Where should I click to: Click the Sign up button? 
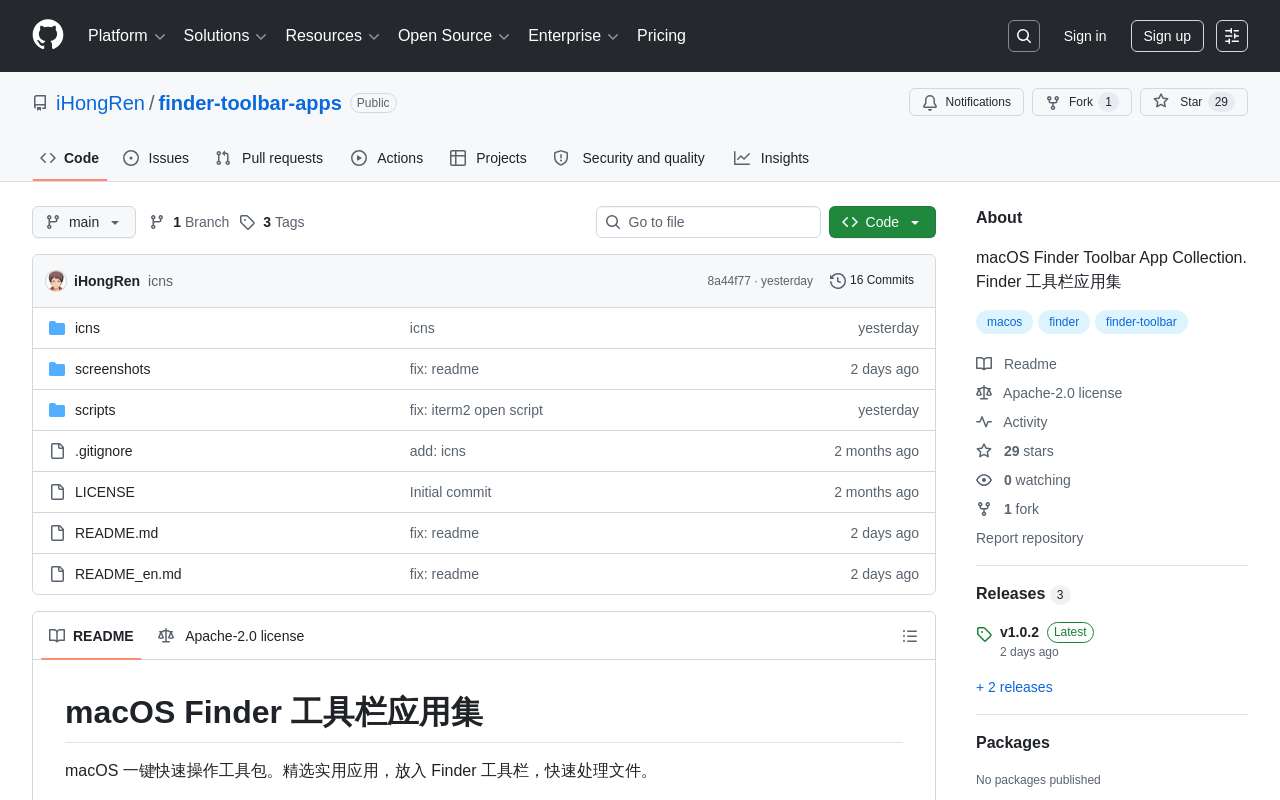tap(1167, 36)
